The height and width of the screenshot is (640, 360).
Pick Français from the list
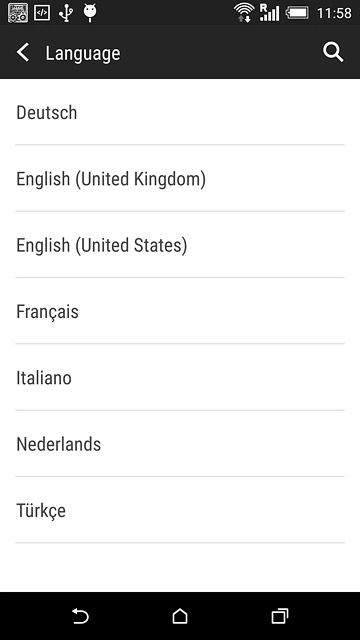click(x=180, y=311)
